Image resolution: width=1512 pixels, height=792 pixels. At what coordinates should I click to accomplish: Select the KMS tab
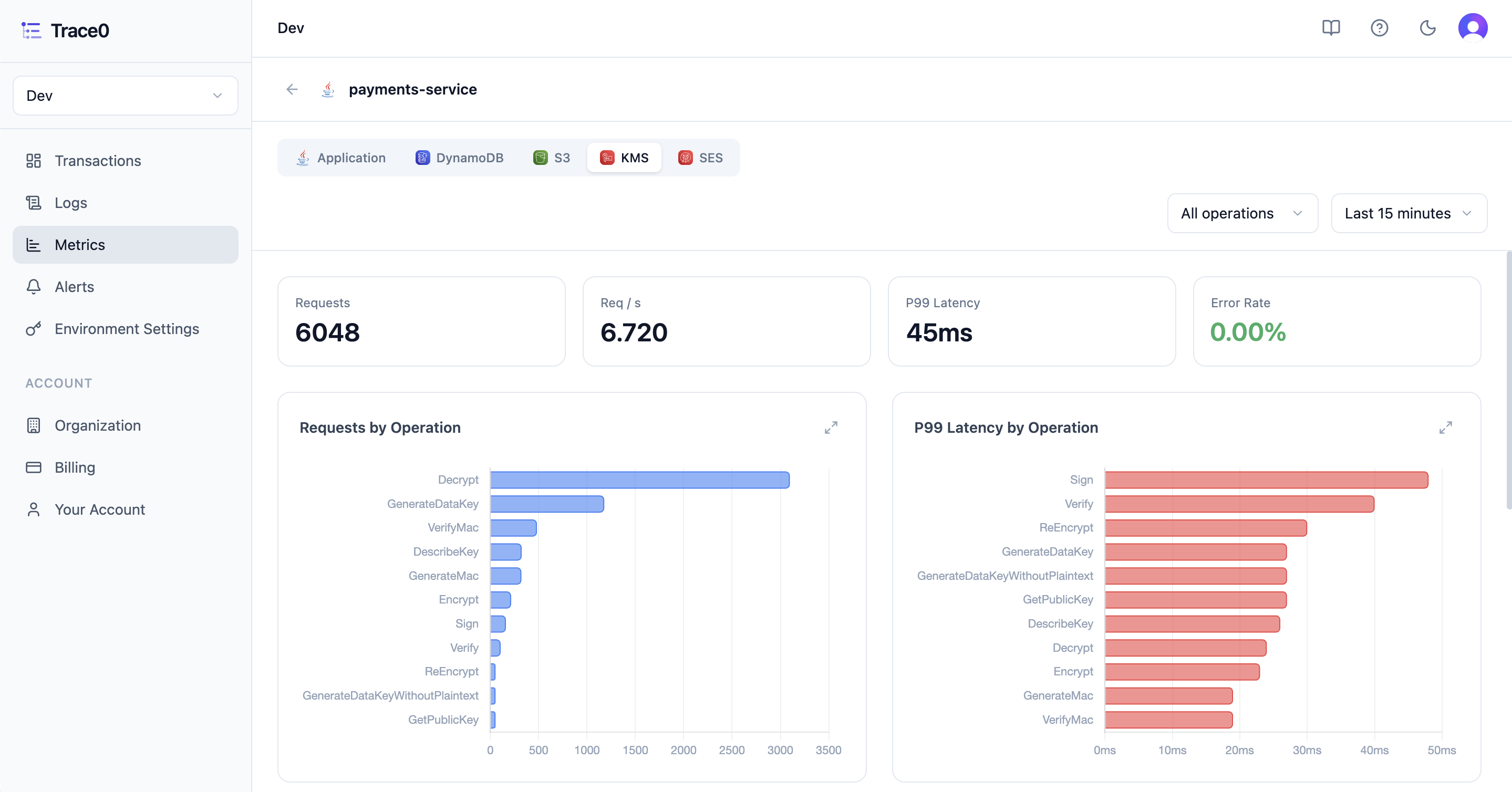coord(624,158)
